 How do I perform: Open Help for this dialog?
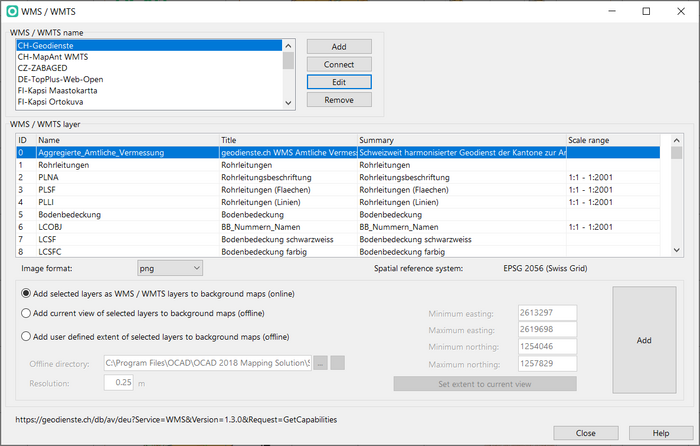(661, 433)
